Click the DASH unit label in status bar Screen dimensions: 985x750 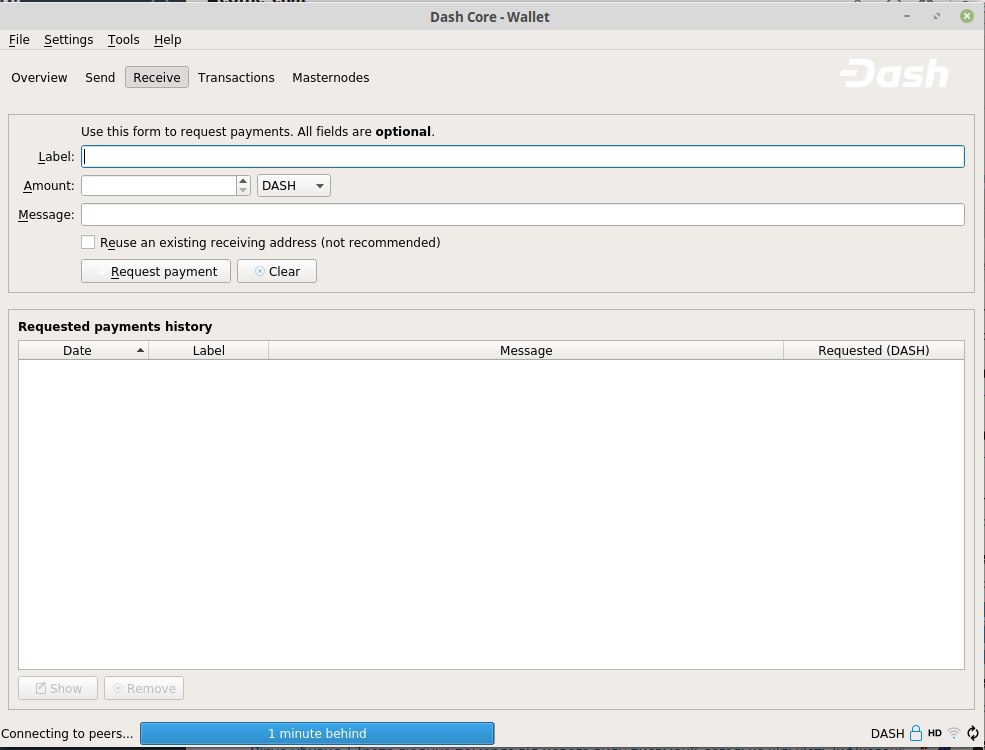[887, 733]
